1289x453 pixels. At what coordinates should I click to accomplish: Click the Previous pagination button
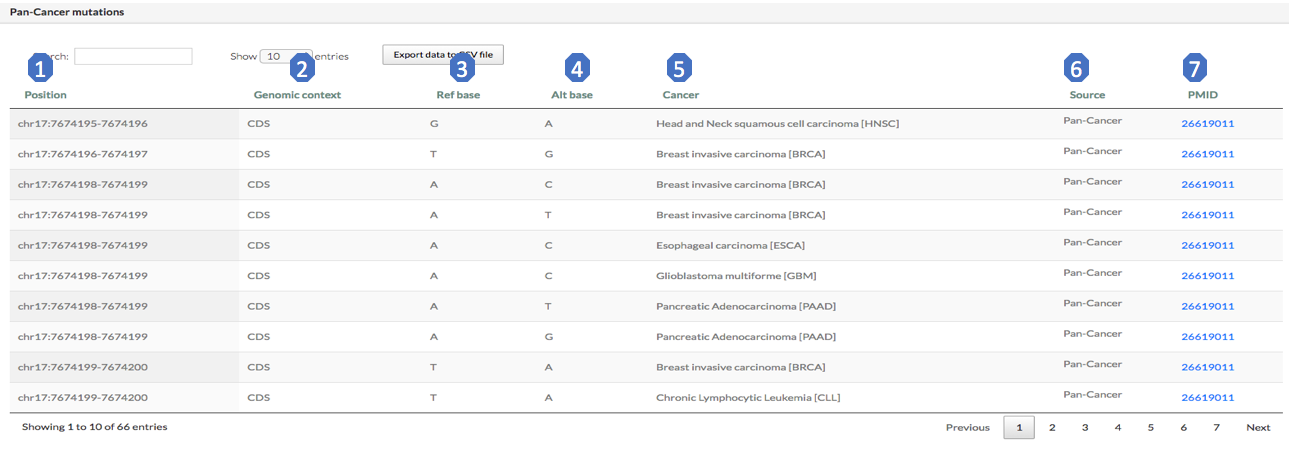(967, 428)
